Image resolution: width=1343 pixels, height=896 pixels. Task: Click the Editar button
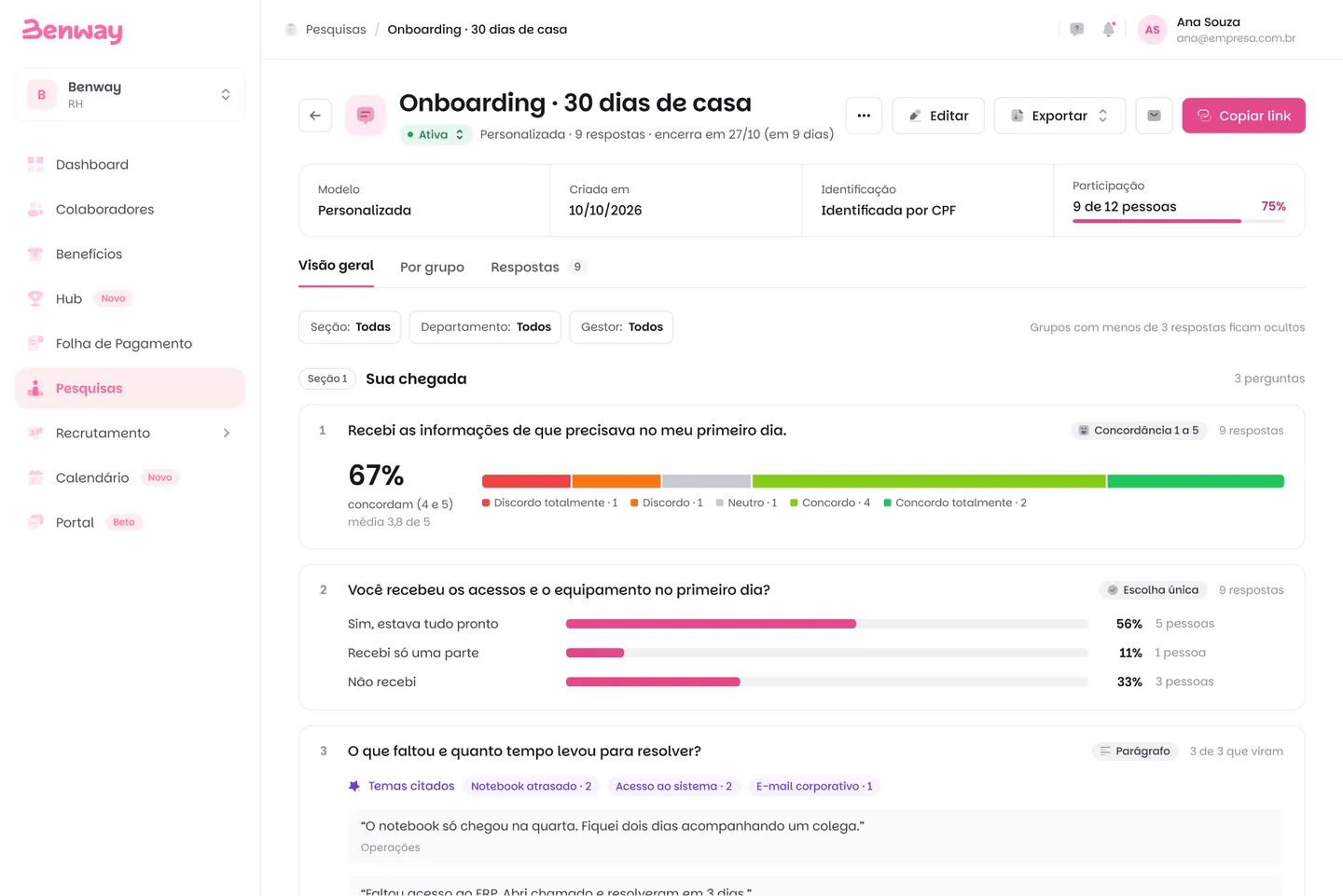[938, 116]
